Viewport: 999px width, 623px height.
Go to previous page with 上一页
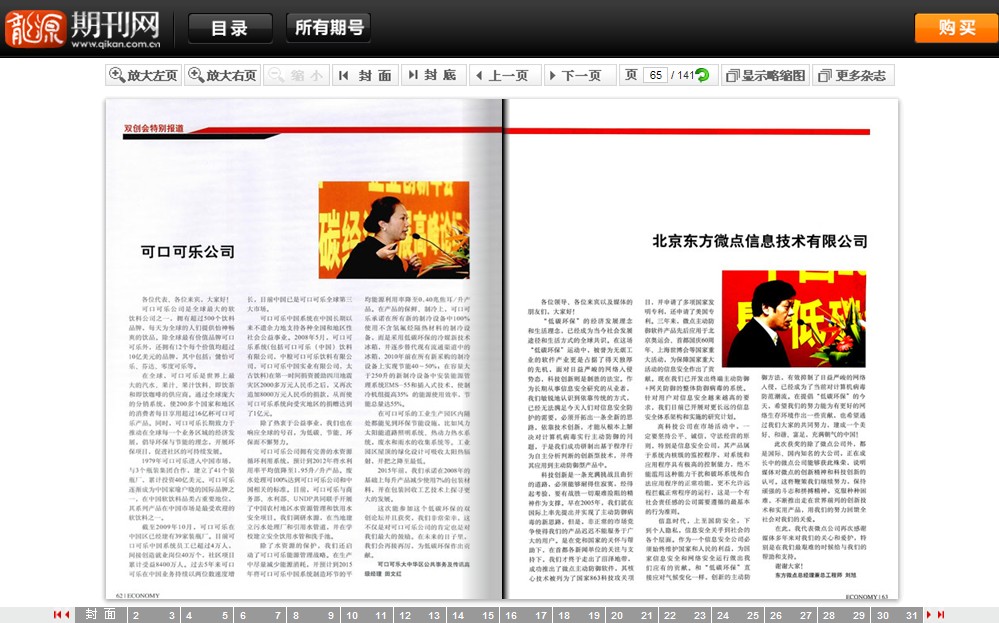pyautogui.click(x=500, y=75)
